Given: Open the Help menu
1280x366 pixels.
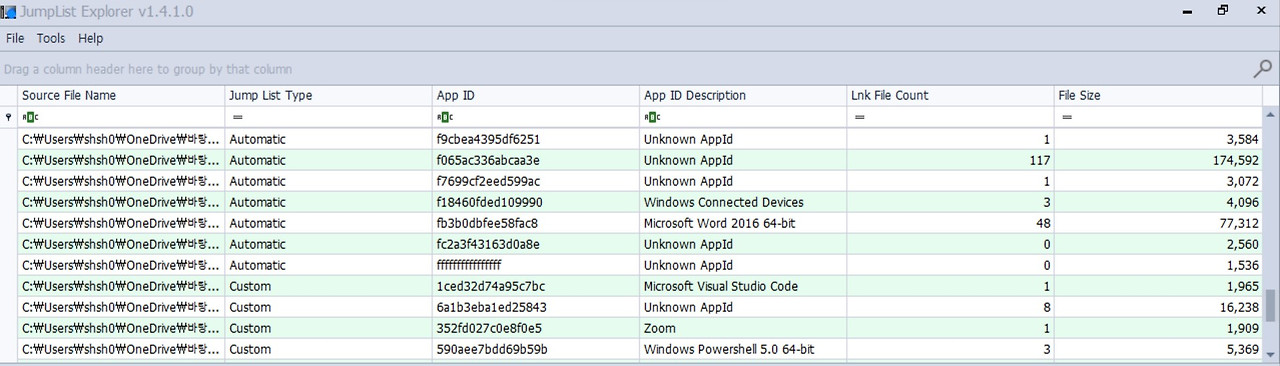Looking at the screenshot, I should point(91,38).
